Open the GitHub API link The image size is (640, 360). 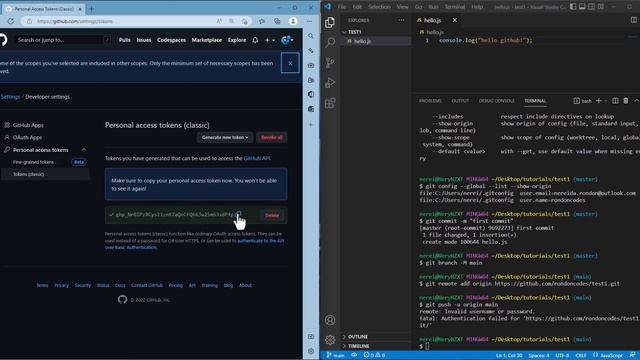(257, 158)
